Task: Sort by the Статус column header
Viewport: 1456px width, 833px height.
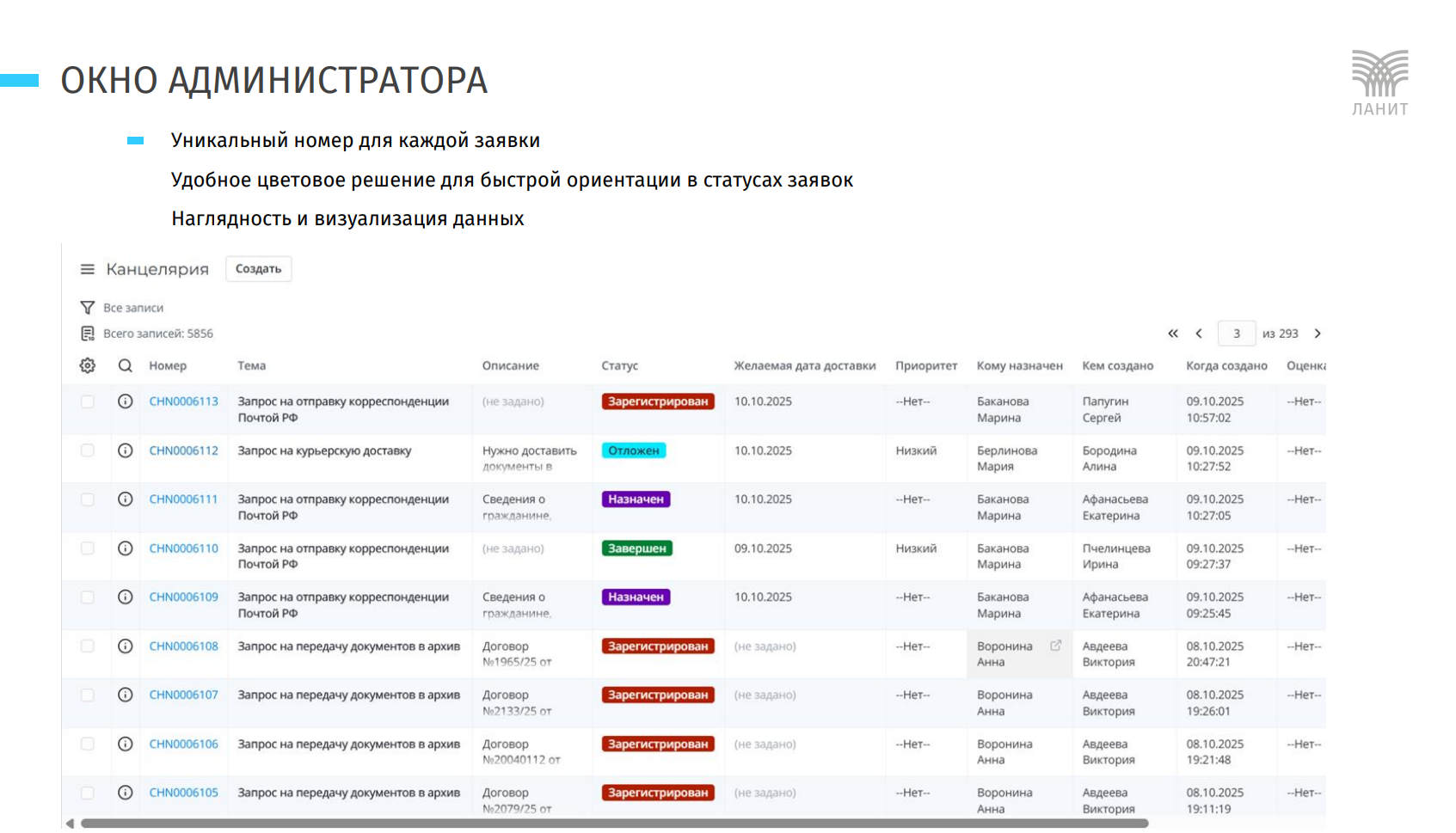Action: click(619, 365)
